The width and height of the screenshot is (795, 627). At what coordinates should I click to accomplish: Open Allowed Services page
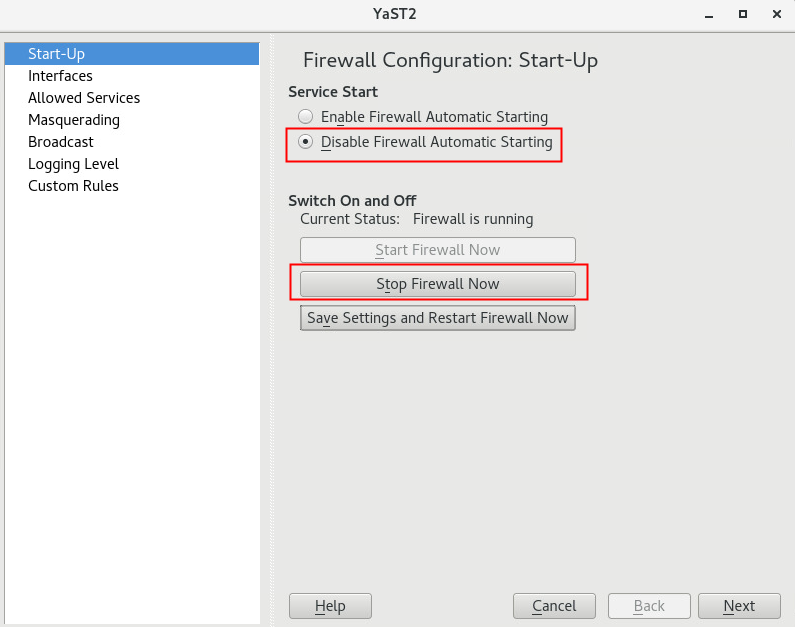click(x=84, y=98)
